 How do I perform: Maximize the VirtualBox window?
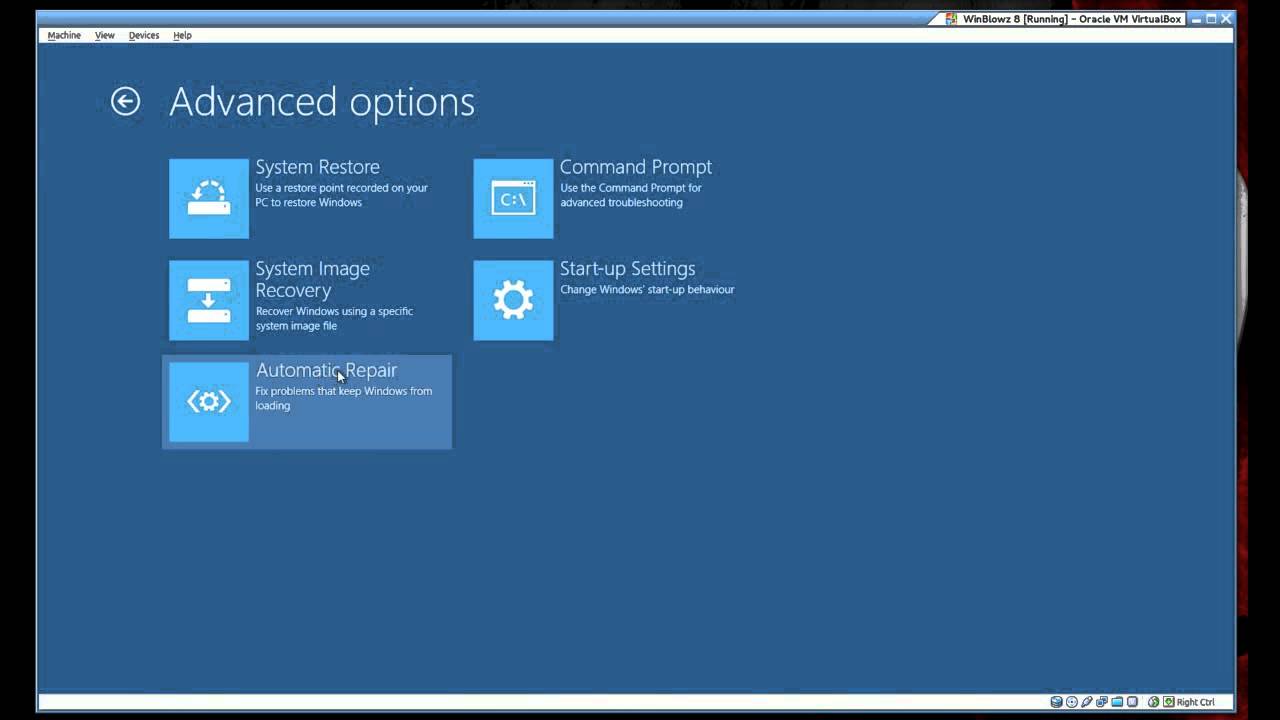tap(1211, 19)
